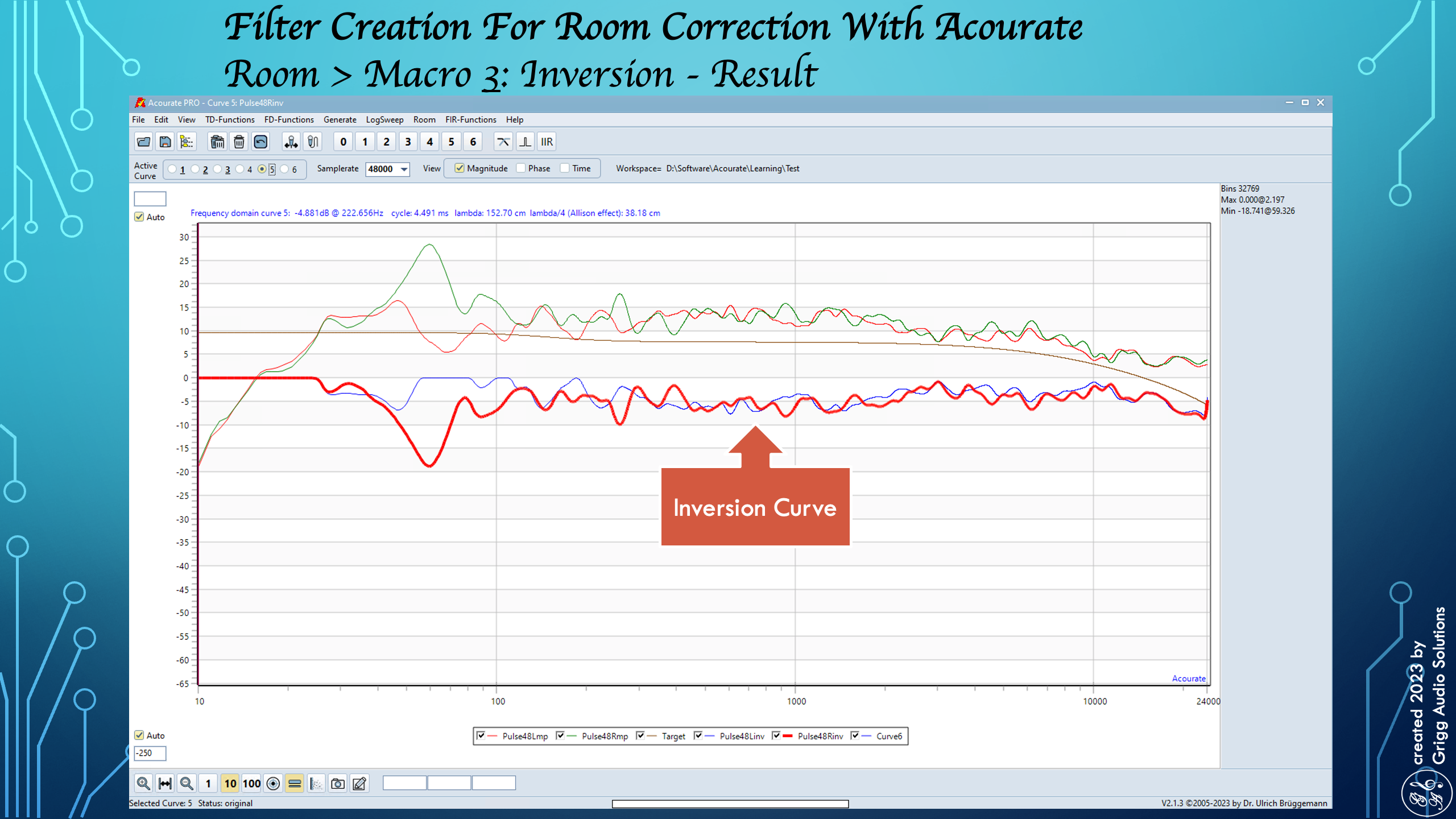Hide the Pulse48Rinv curve in legend
1456x819 pixels.
776,735
